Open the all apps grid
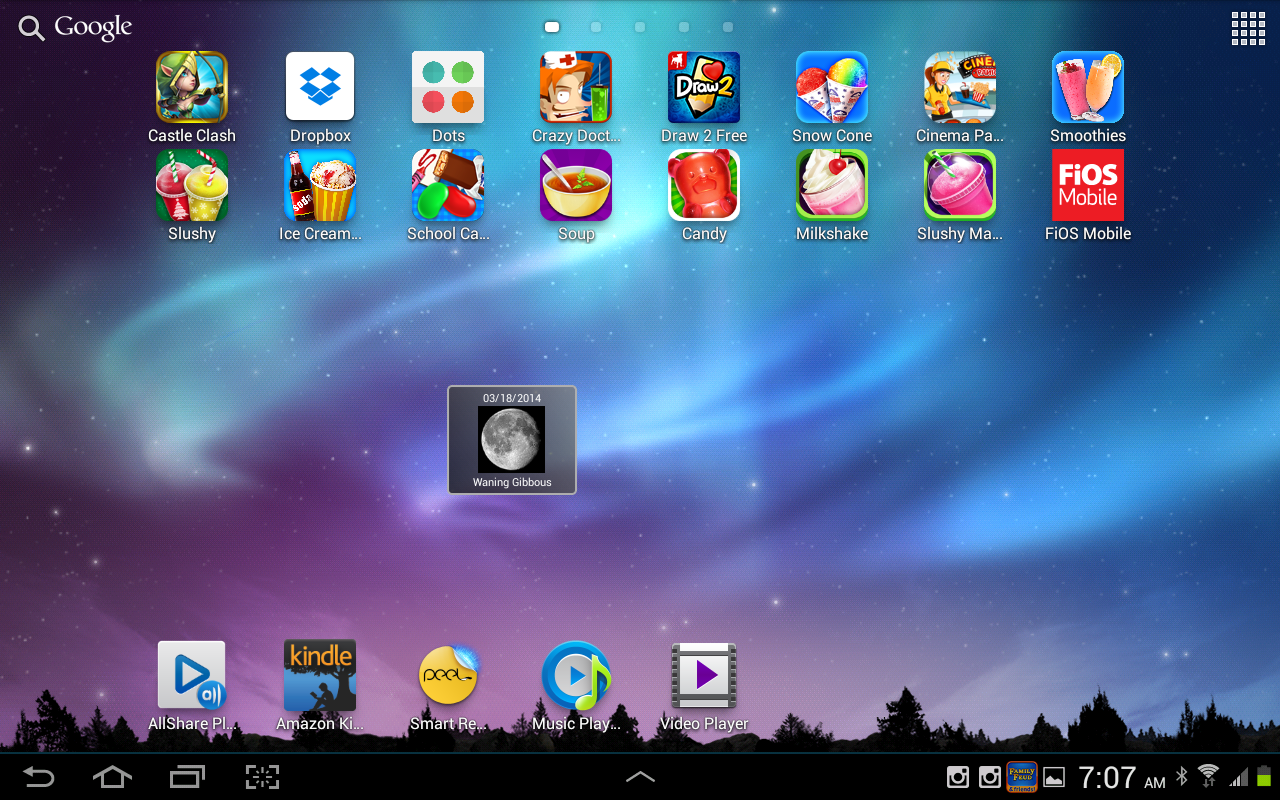The image size is (1280, 800). coord(1247,28)
